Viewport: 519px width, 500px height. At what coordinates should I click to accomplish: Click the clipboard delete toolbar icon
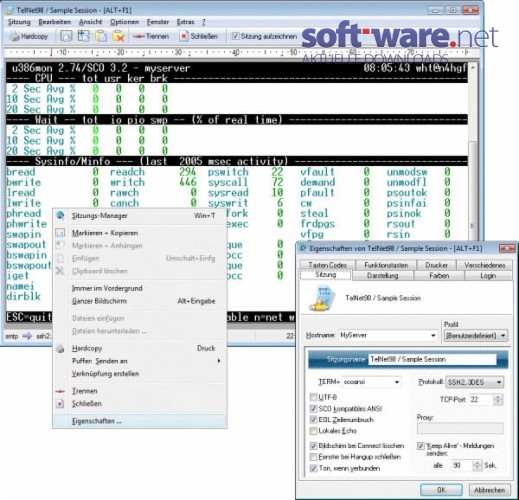pos(118,36)
